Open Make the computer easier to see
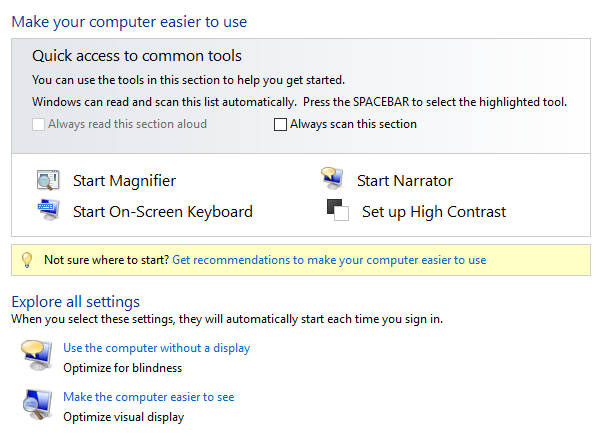The height and width of the screenshot is (437, 600). click(148, 397)
